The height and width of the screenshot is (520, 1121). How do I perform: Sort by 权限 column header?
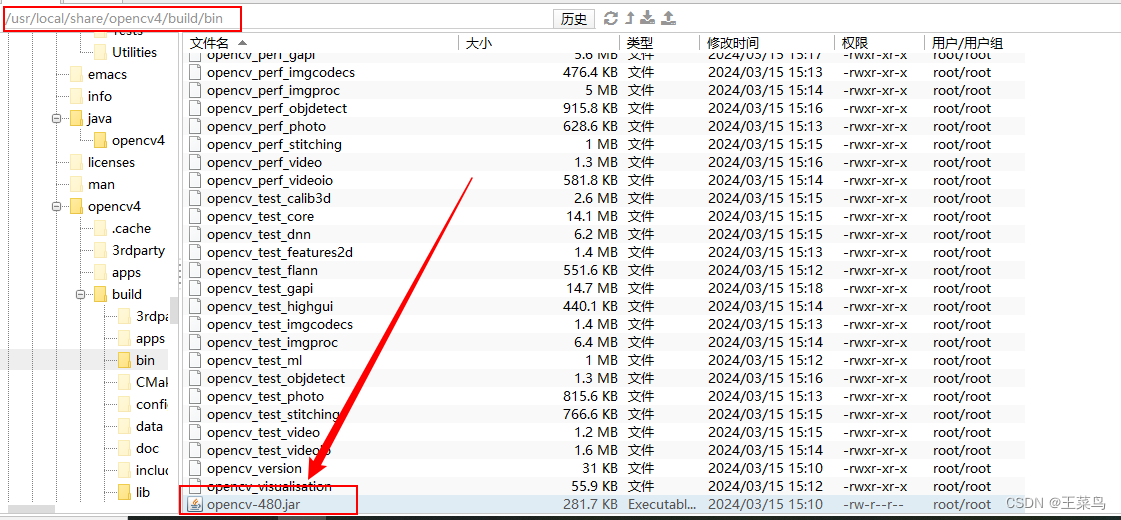pos(856,44)
